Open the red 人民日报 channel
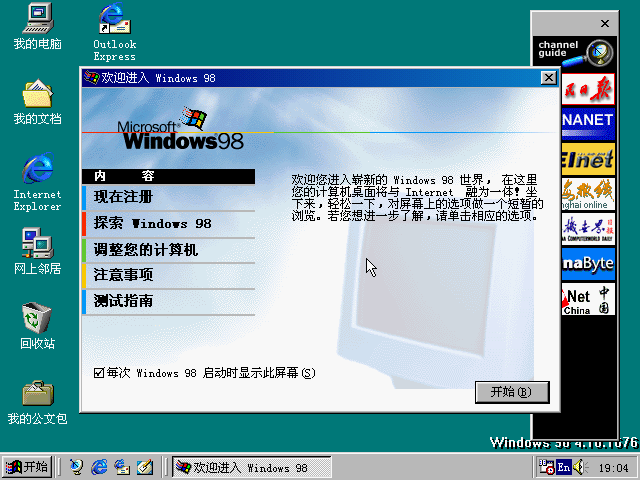640x480 pixels. tap(588, 89)
